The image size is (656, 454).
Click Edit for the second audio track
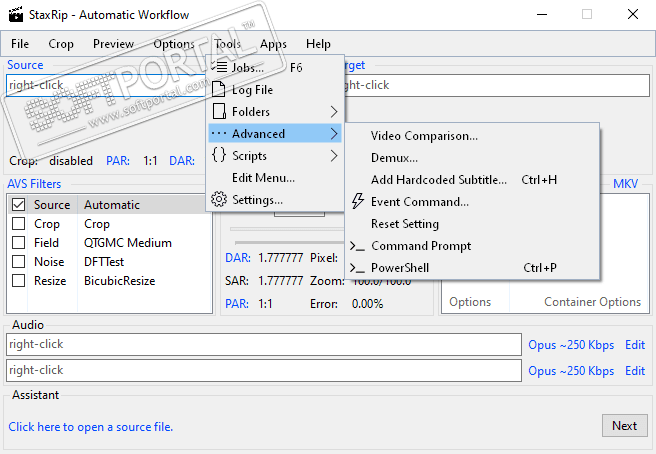click(x=635, y=371)
